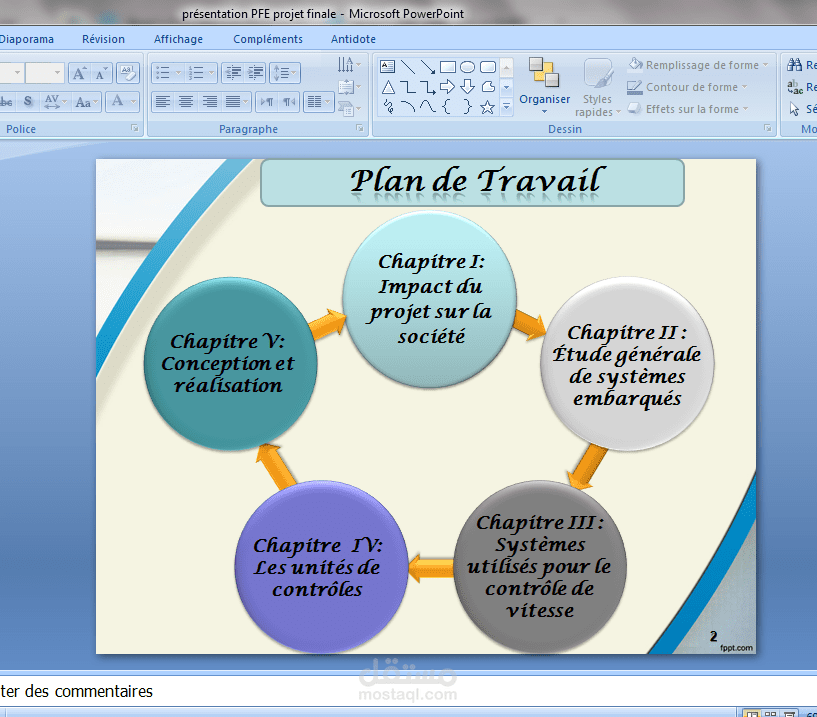Select the isosceles triangle shape
The width and height of the screenshot is (817, 717).
(388, 87)
